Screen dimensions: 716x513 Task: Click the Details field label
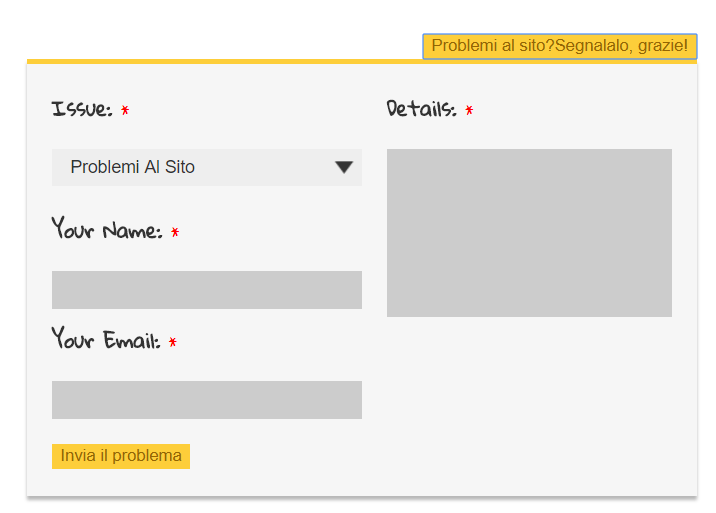pos(421,109)
